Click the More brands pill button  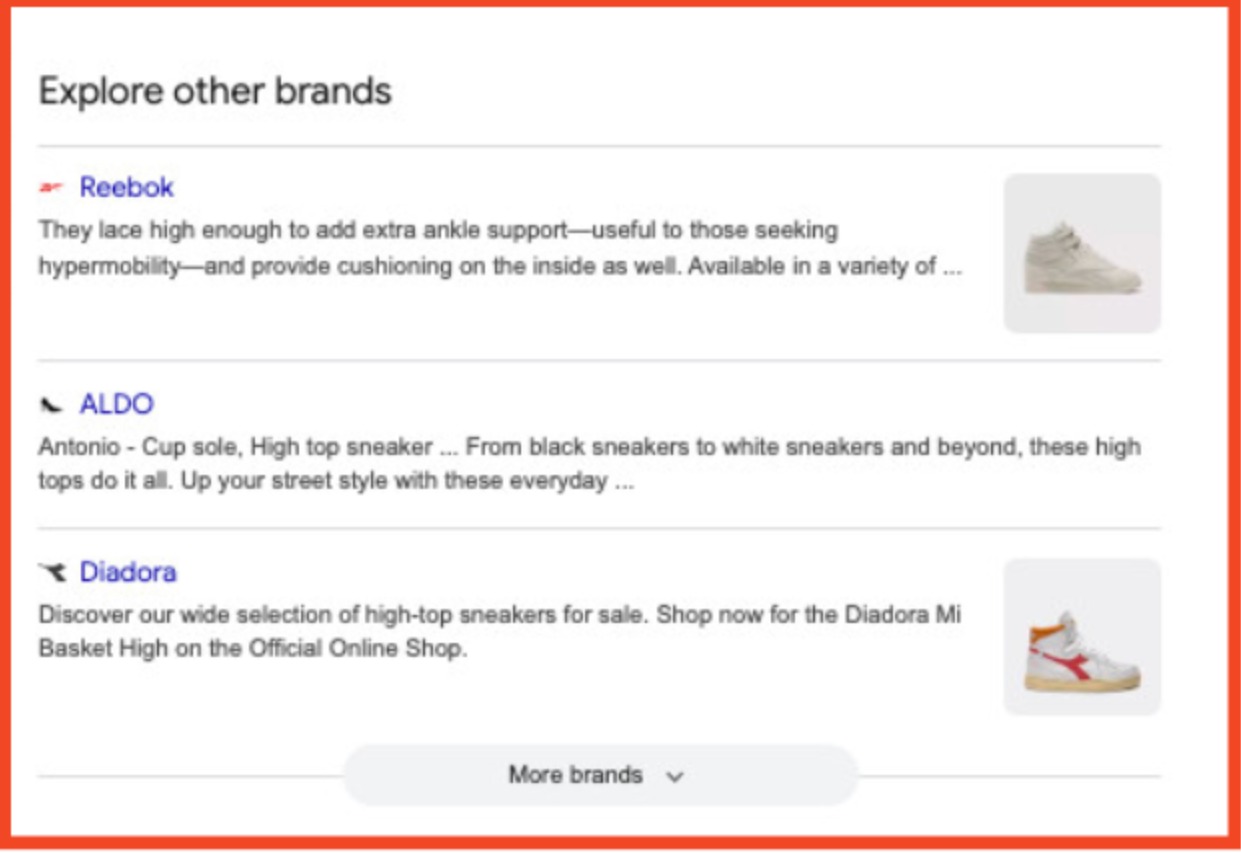click(x=601, y=775)
